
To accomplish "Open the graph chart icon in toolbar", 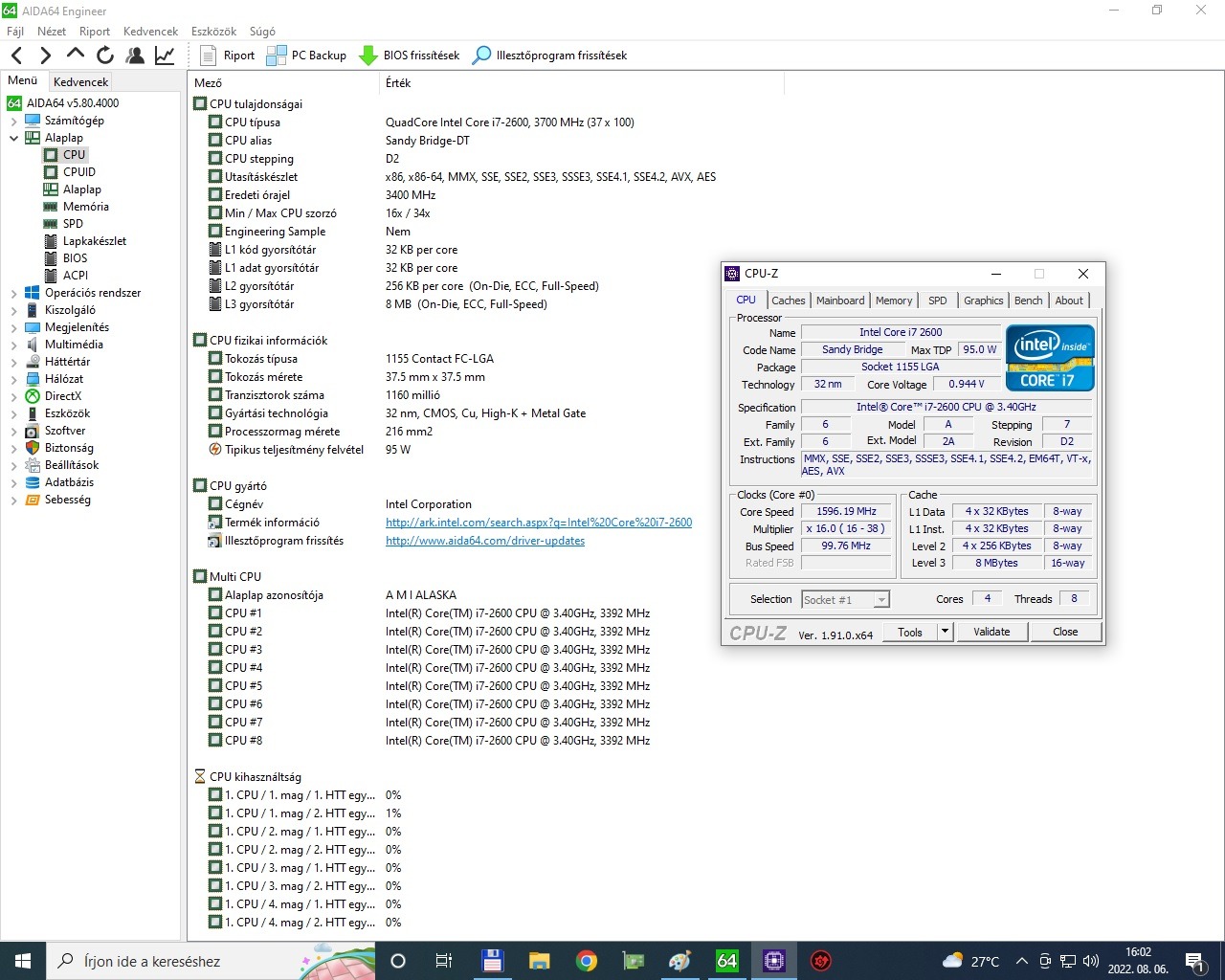I will pyautogui.click(x=165, y=56).
